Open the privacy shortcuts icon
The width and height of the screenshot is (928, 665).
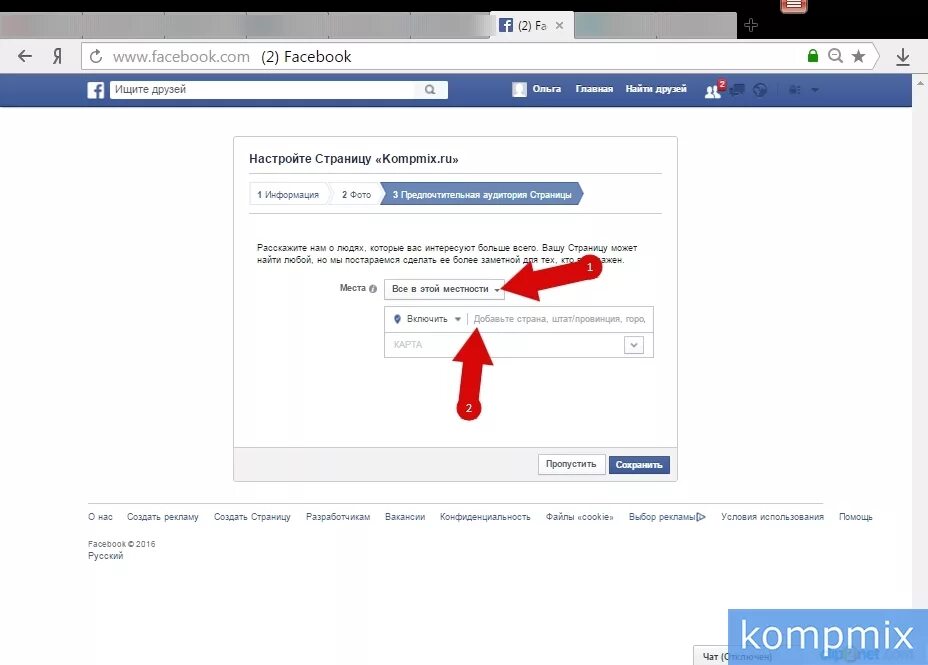point(795,90)
